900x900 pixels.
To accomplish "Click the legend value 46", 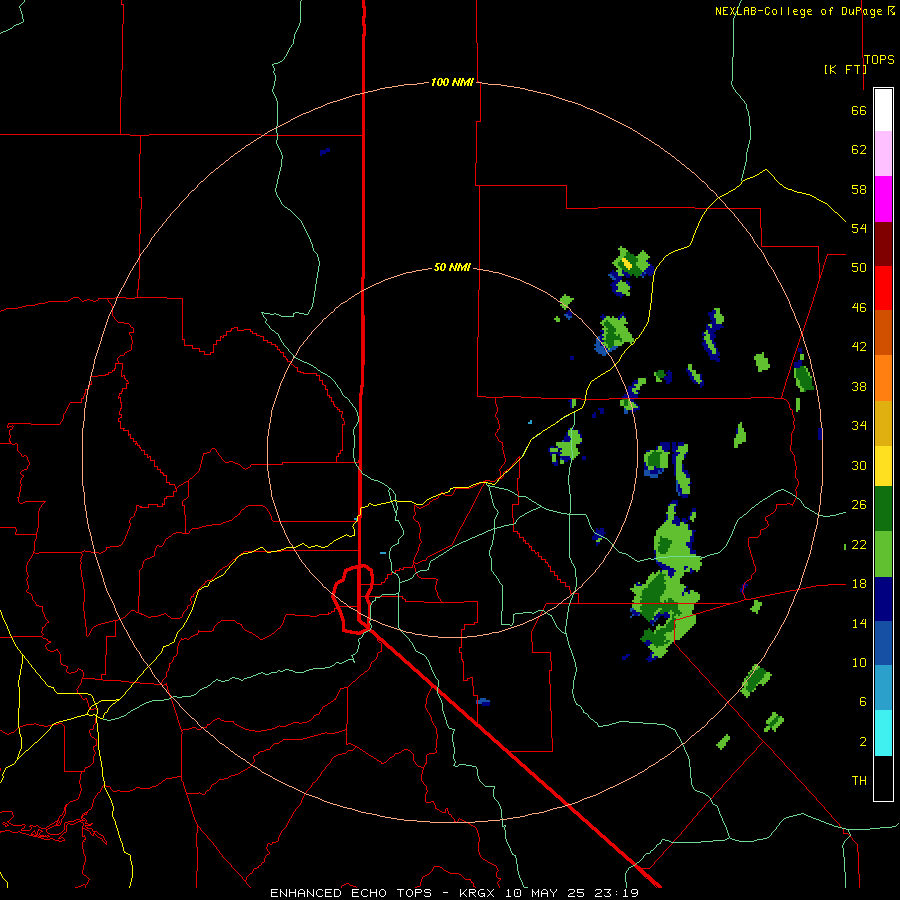I will click(x=859, y=307).
